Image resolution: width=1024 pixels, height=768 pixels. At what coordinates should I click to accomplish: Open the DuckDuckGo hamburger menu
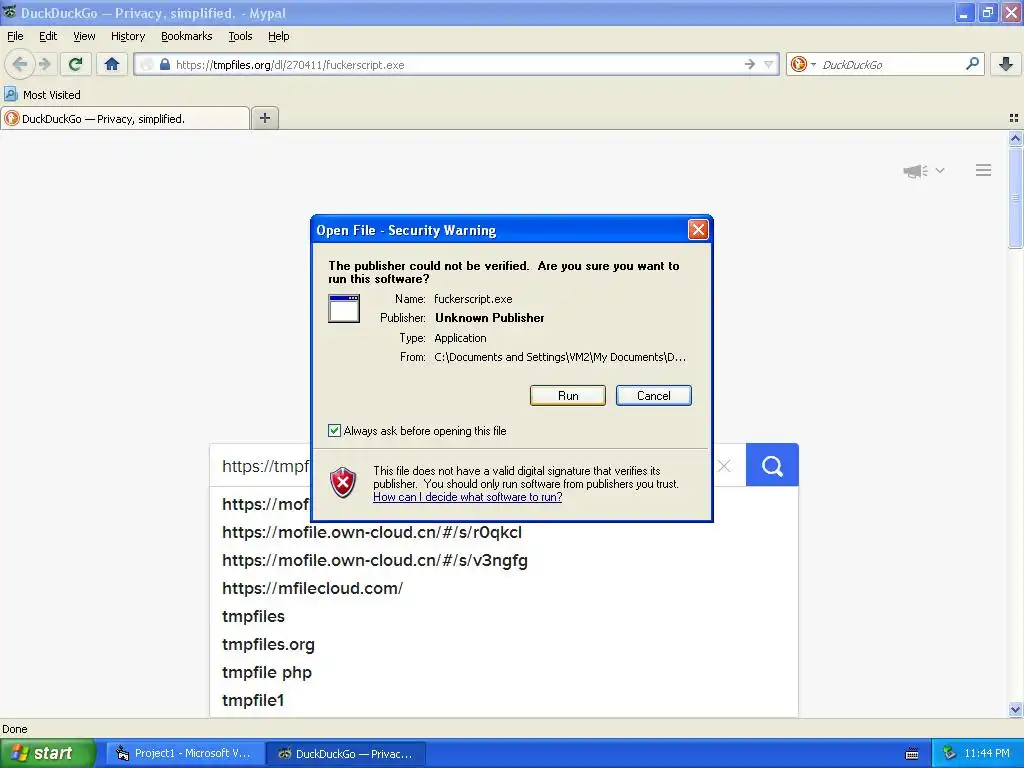(984, 170)
